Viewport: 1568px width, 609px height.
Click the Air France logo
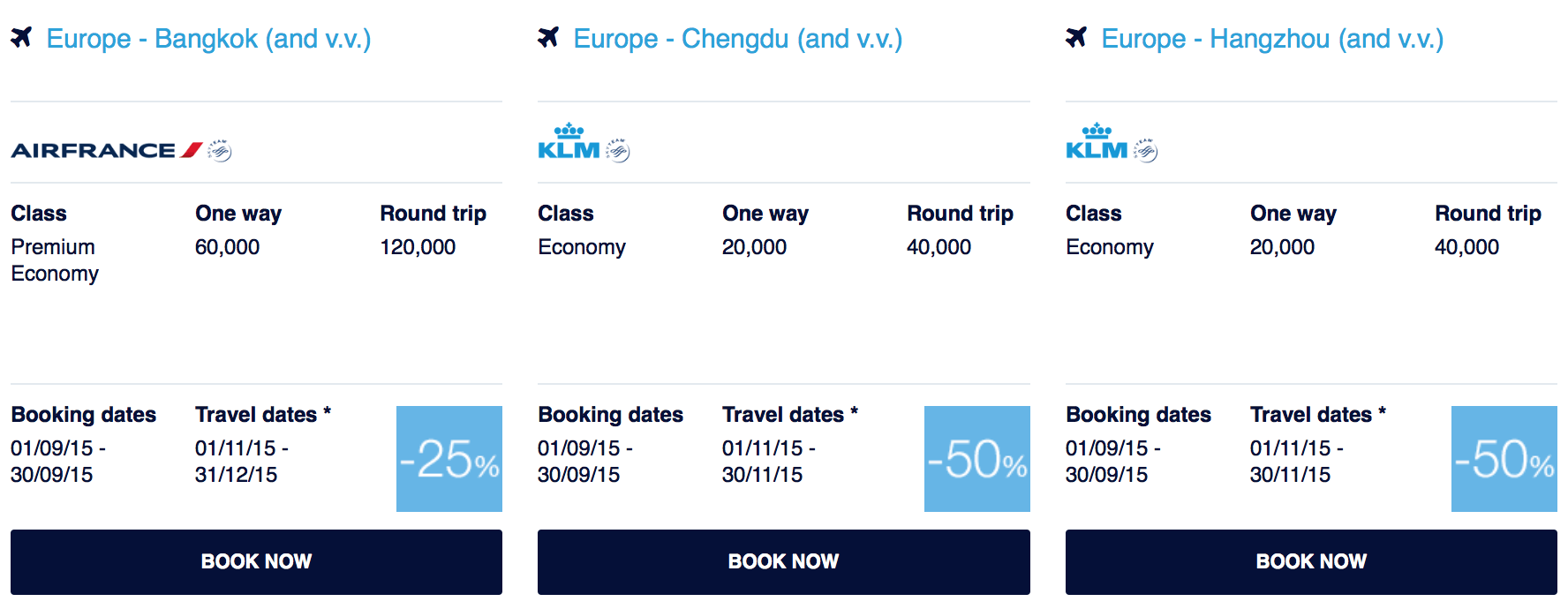(107, 150)
